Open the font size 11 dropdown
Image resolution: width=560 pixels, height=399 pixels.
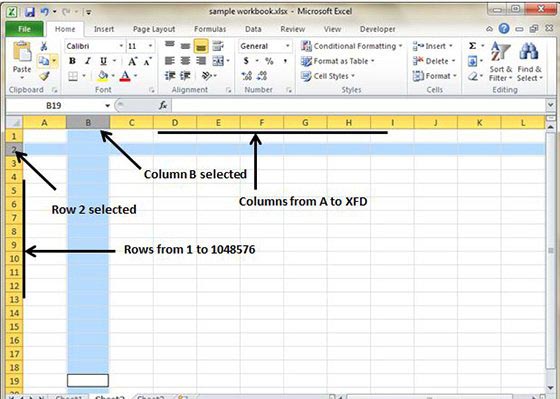pos(150,46)
